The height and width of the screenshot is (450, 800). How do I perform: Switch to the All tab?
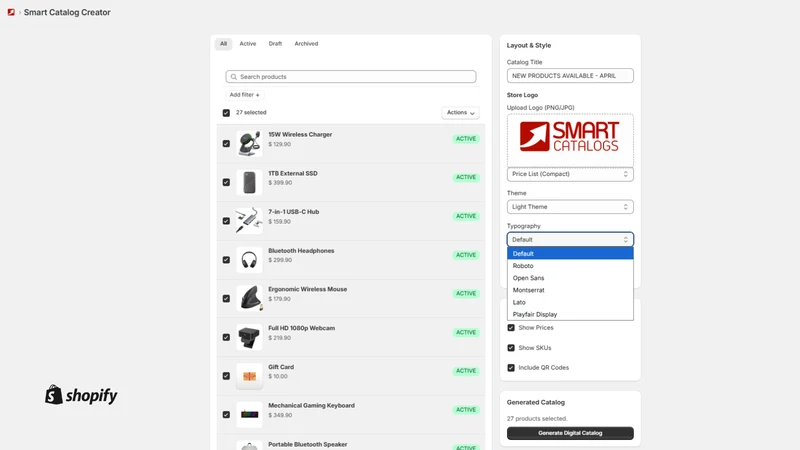[223, 44]
